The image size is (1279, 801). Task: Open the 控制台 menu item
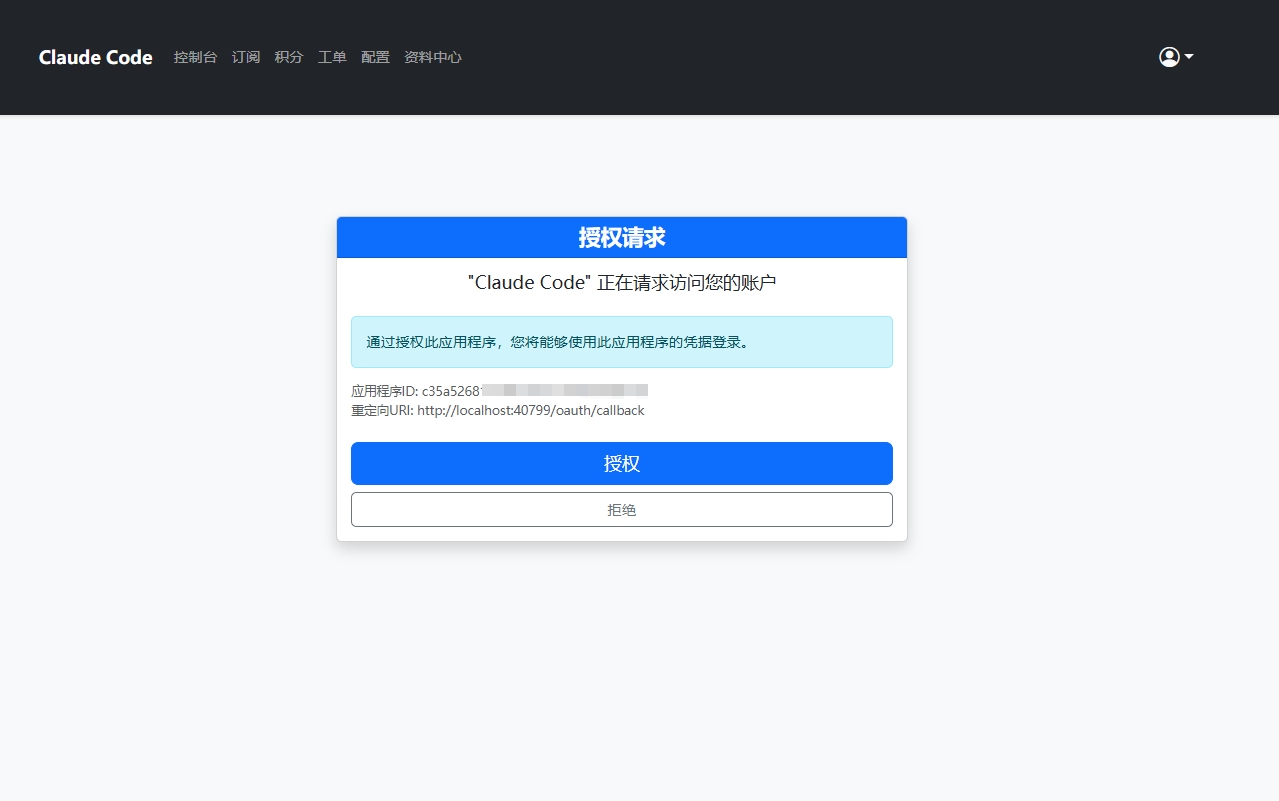click(x=195, y=57)
